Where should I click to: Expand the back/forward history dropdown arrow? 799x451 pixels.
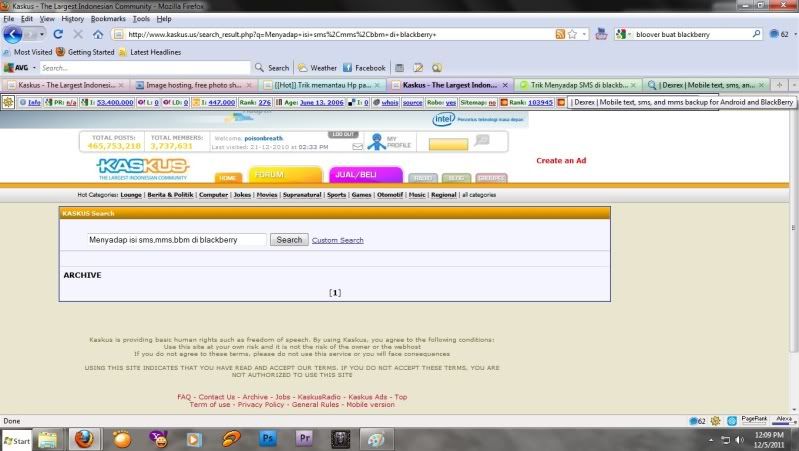(x=42, y=35)
